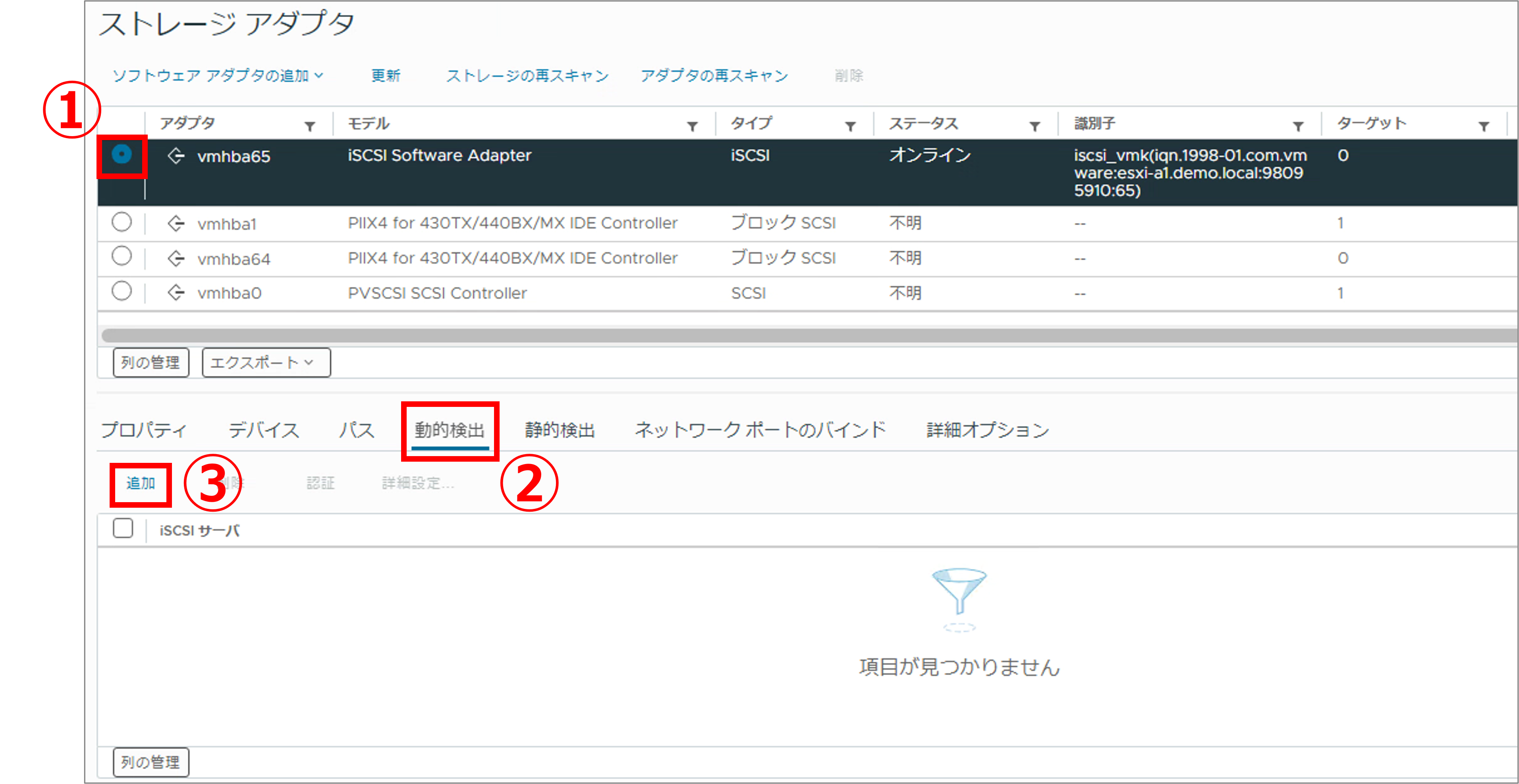This screenshot has height=784, width=1519.
Task: Click 追加 to add iSCSI server
Action: (x=140, y=483)
